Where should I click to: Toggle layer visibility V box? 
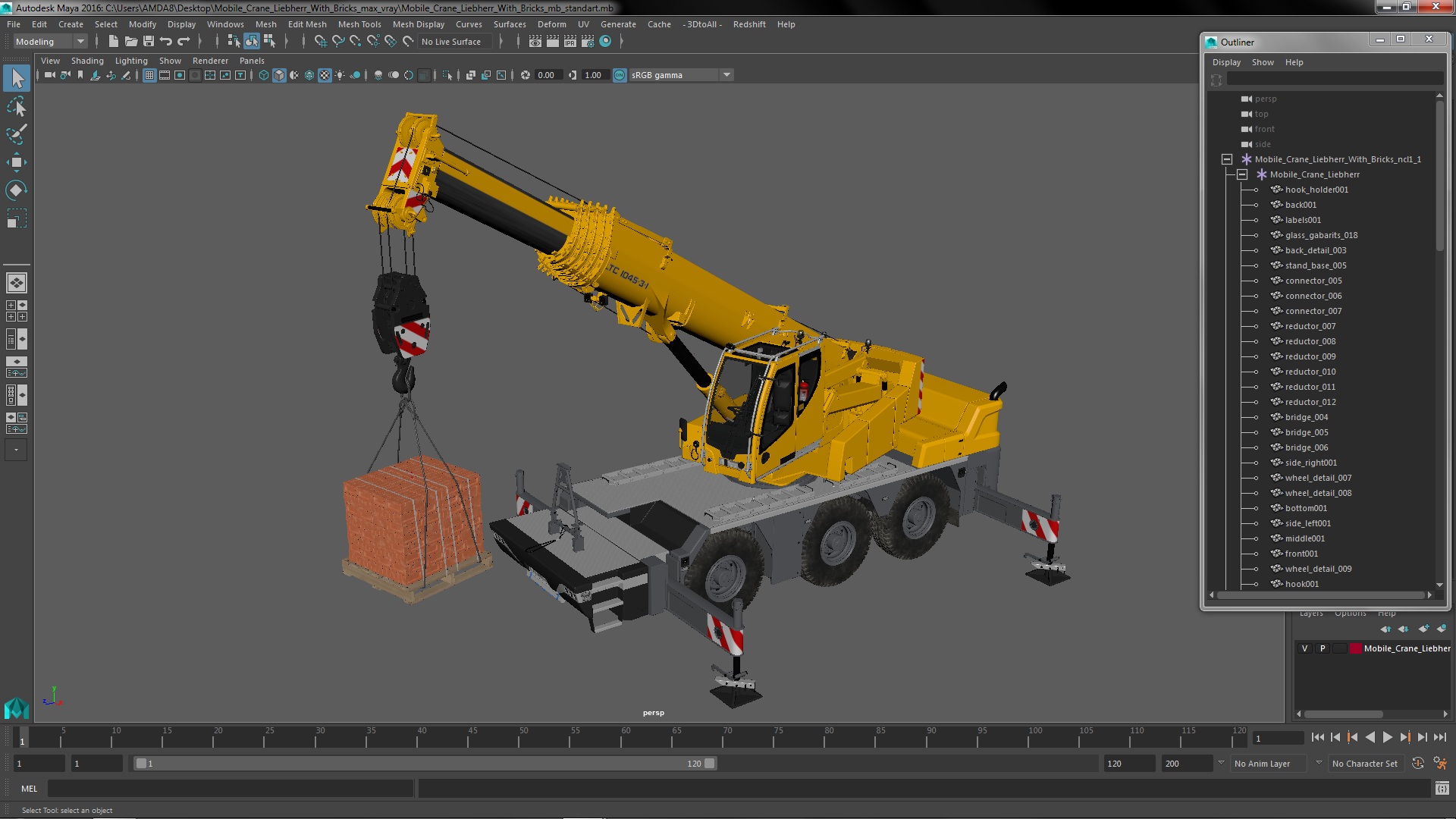pyautogui.click(x=1304, y=648)
